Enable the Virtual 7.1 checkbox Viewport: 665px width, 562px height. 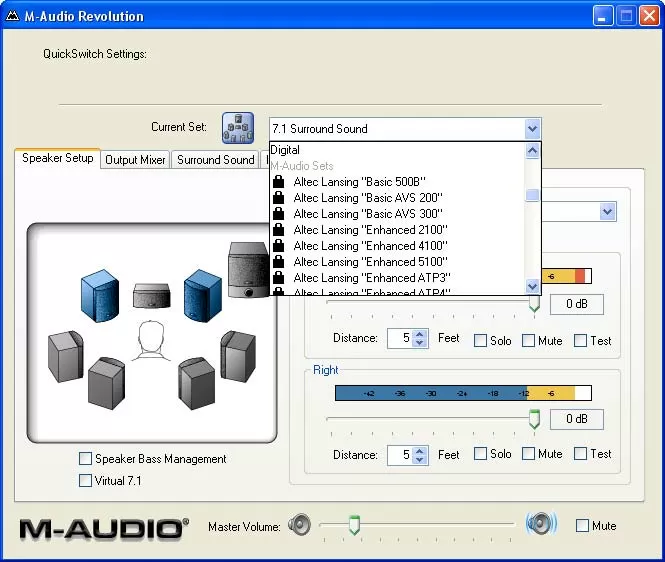[85, 481]
